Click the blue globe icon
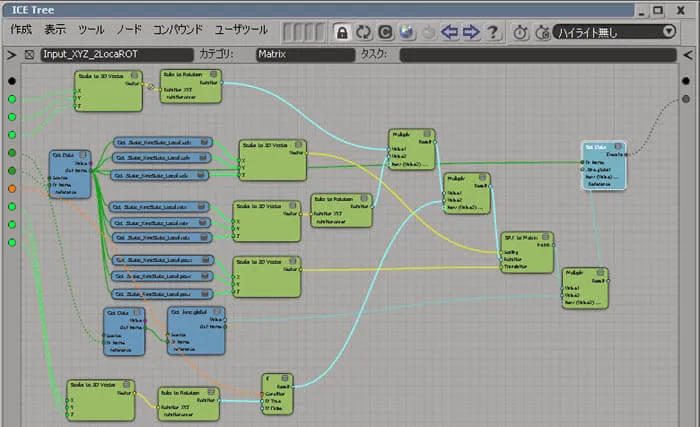Viewport: 700px width, 427px height. pos(407,32)
